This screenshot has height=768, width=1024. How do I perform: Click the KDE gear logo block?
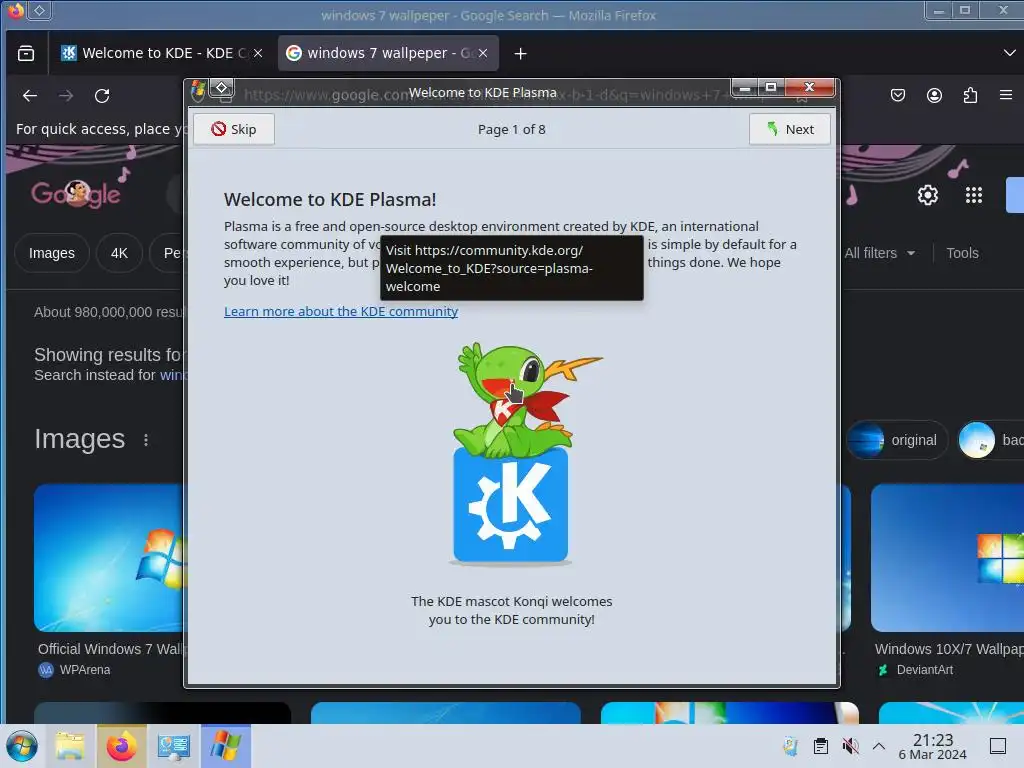(x=511, y=505)
